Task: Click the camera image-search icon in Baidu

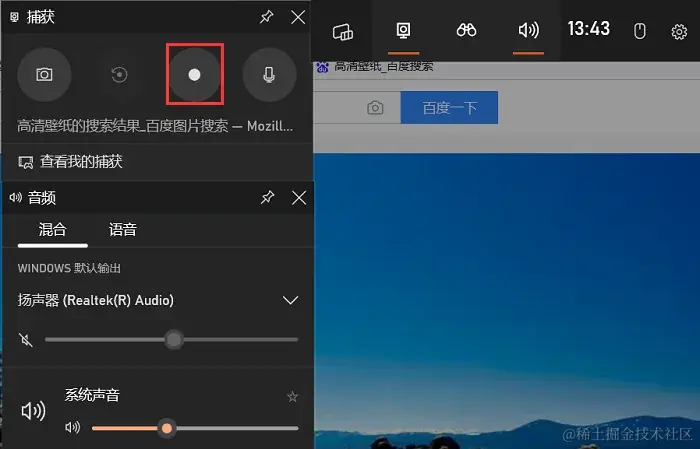Action: [x=375, y=108]
